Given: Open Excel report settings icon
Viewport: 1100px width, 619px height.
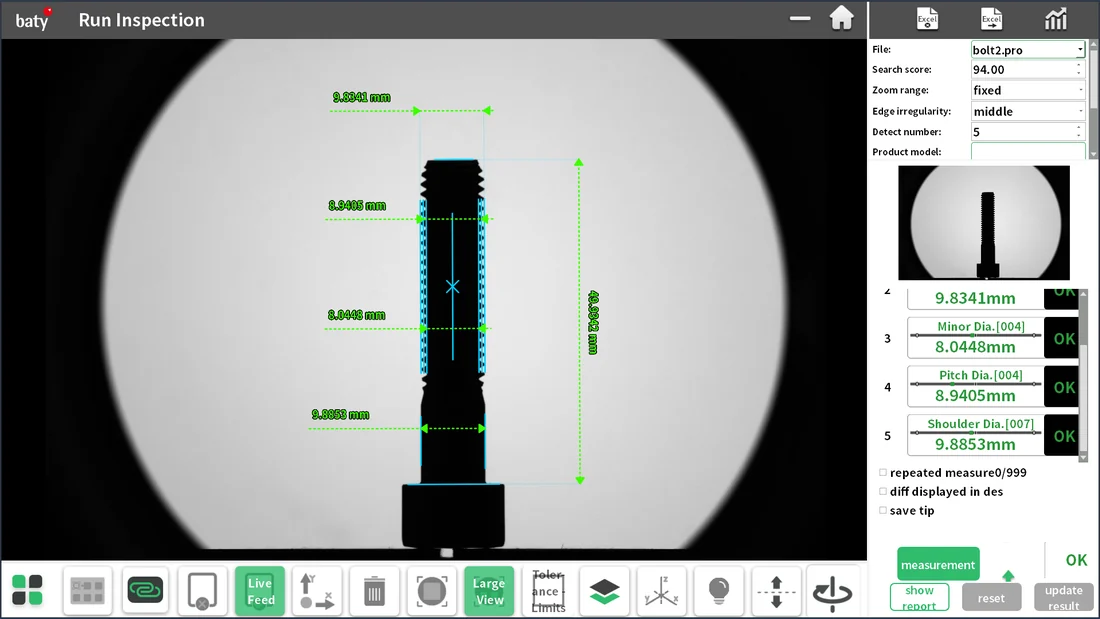Looking at the screenshot, I should [927, 19].
